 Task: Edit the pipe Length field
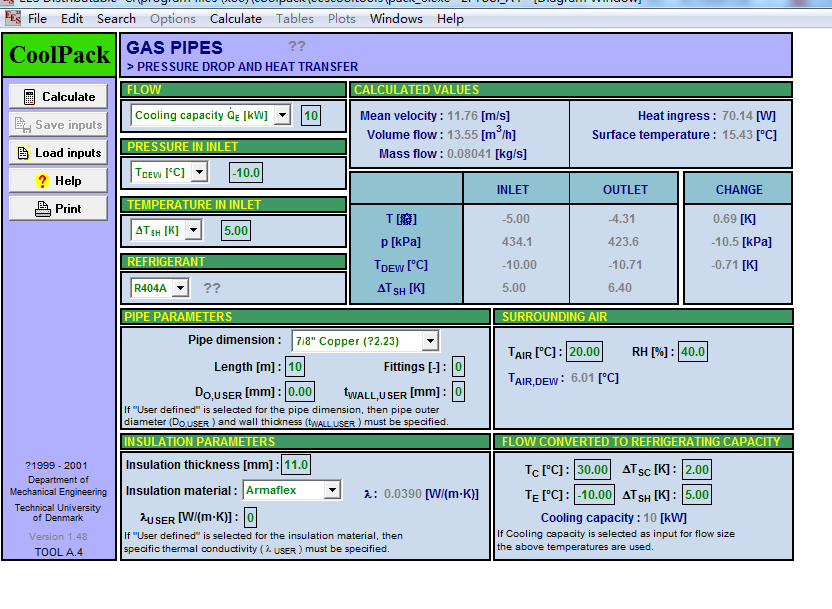(x=294, y=367)
